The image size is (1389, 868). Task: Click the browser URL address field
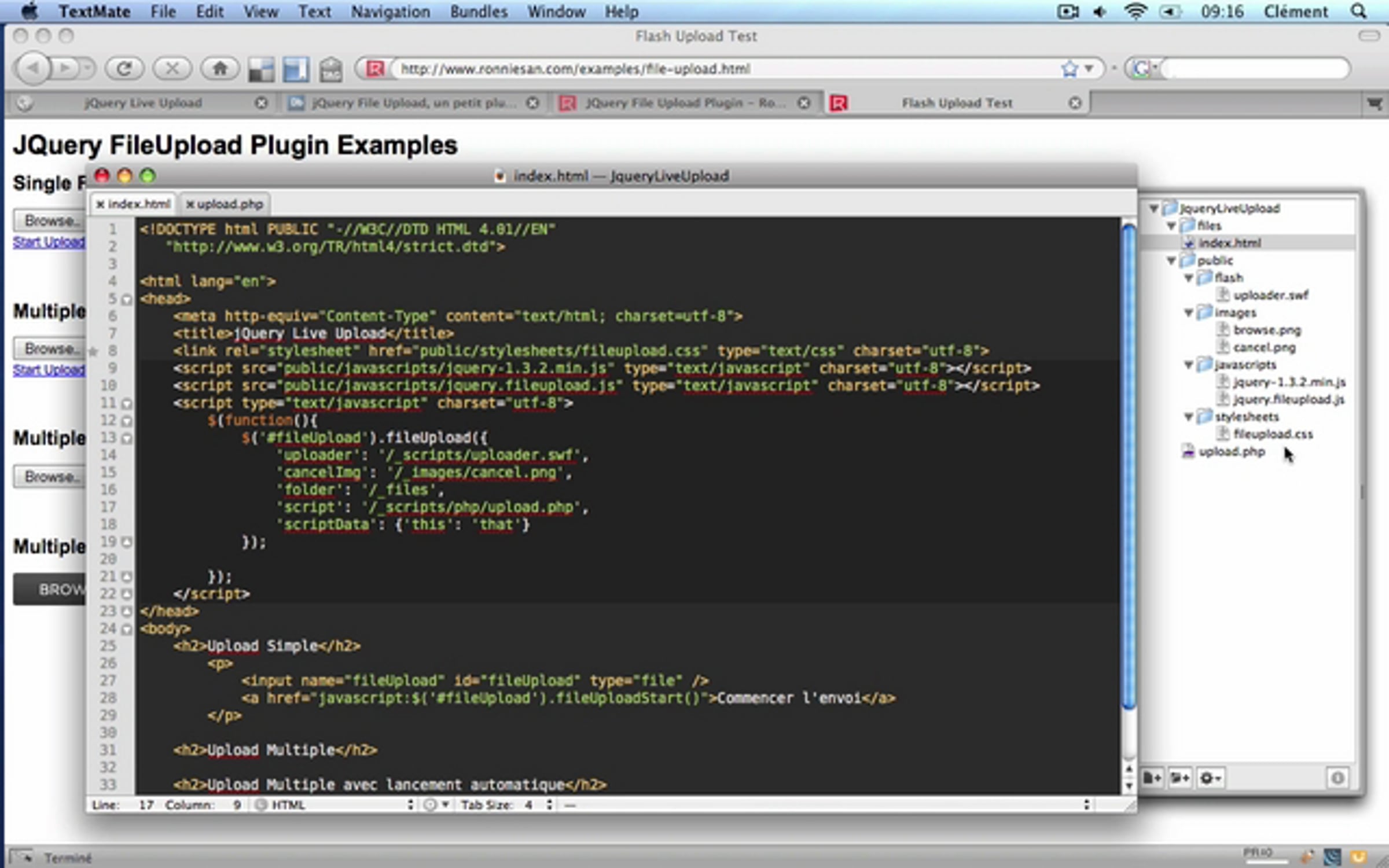tap(729, 69)
